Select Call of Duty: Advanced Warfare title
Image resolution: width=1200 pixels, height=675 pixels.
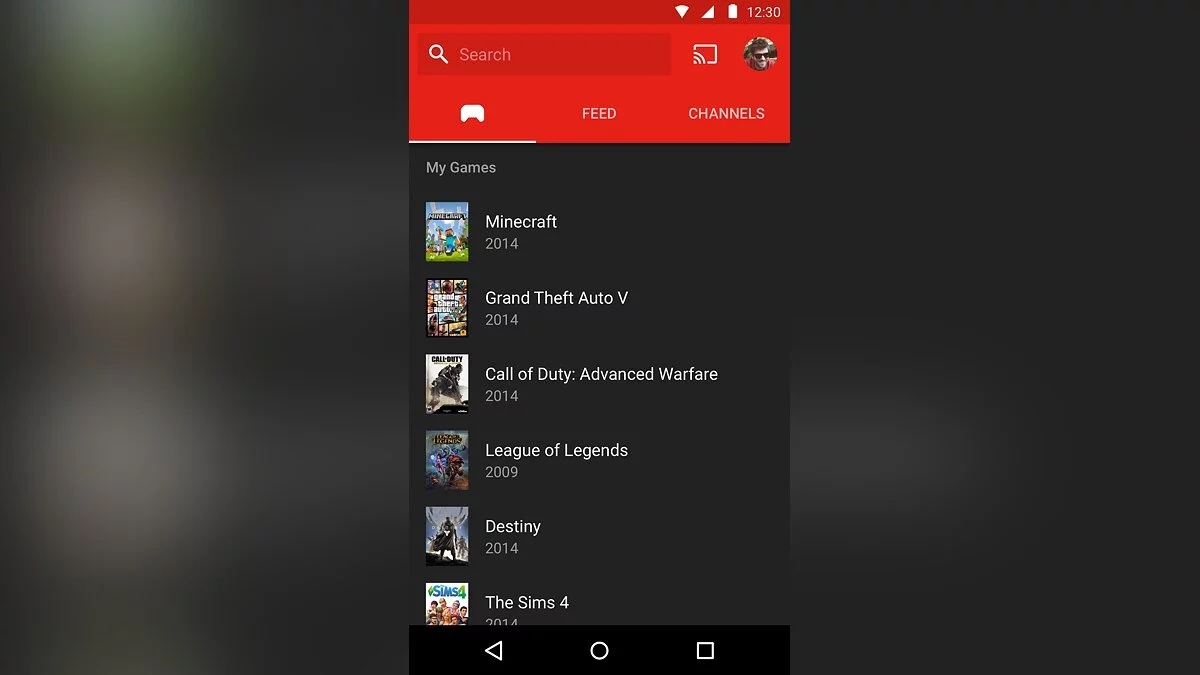601,374
